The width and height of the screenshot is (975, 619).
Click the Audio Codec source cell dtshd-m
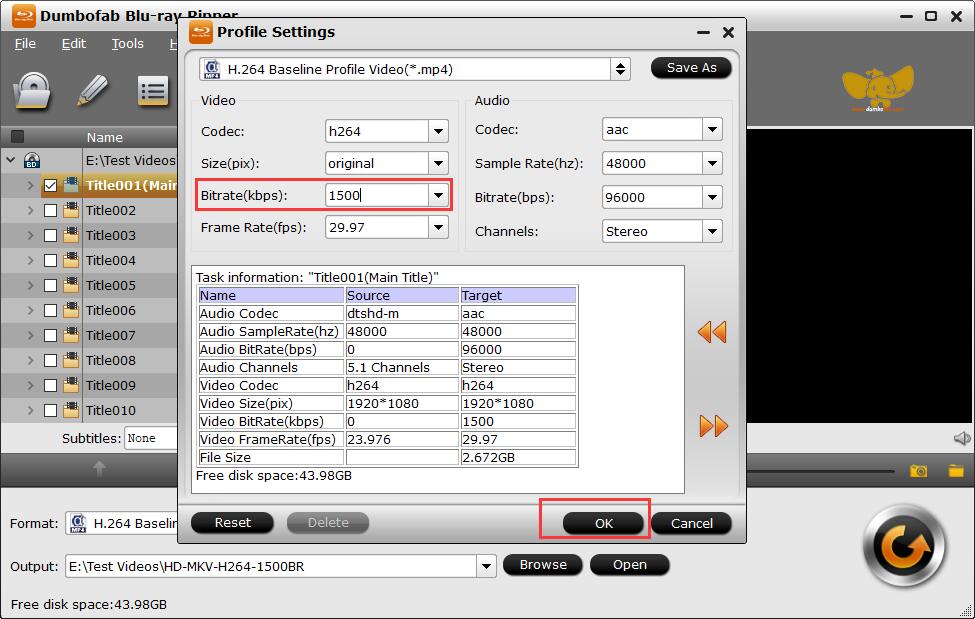[x=402, y=314]
